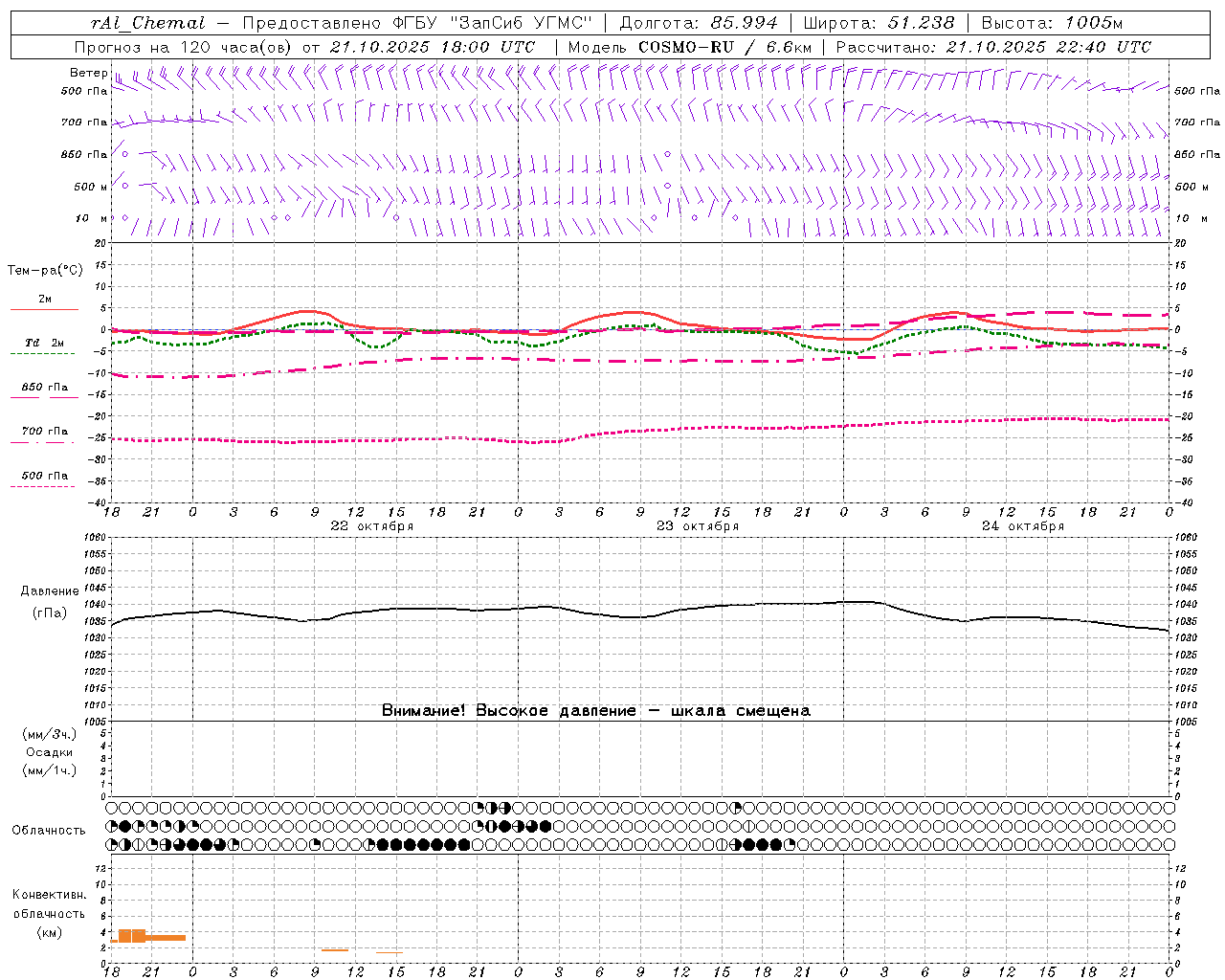The image size is (1225, 980).
Task: Click the tall orange convective cloud bar
Action: coord(132,936)
